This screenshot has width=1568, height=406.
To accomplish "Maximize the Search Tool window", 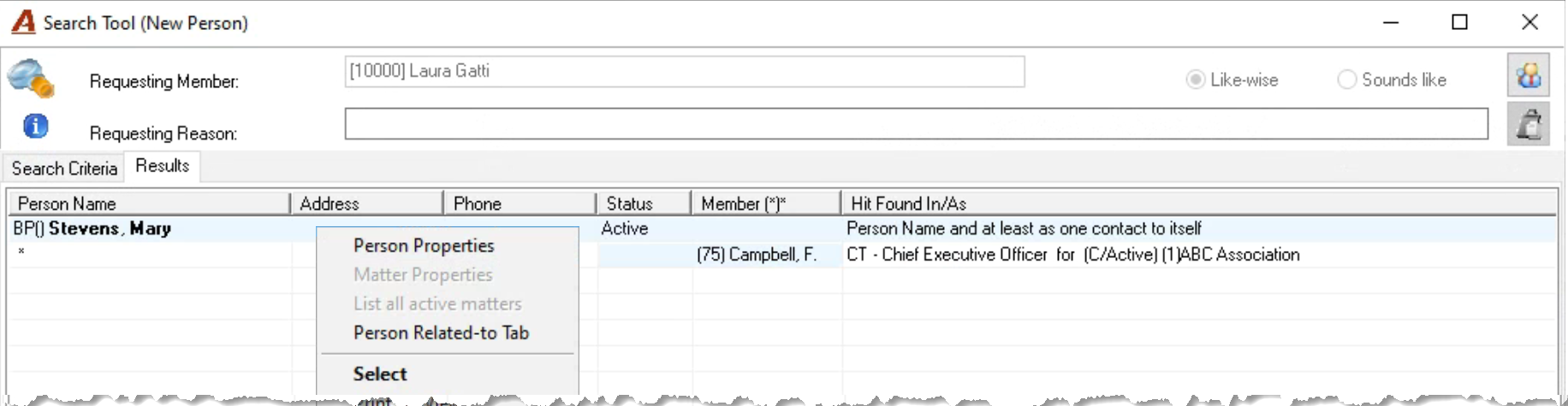I will click(1460, 22).
